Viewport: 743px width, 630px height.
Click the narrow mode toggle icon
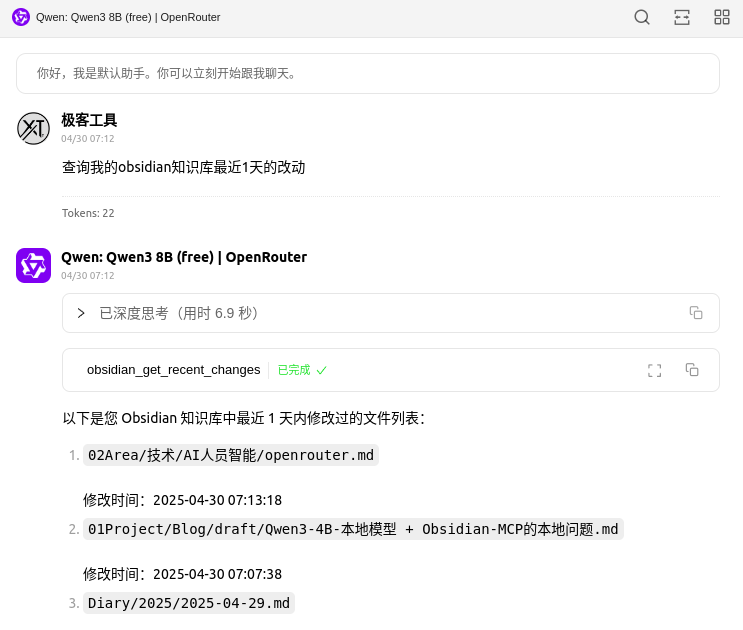[682, 17]
